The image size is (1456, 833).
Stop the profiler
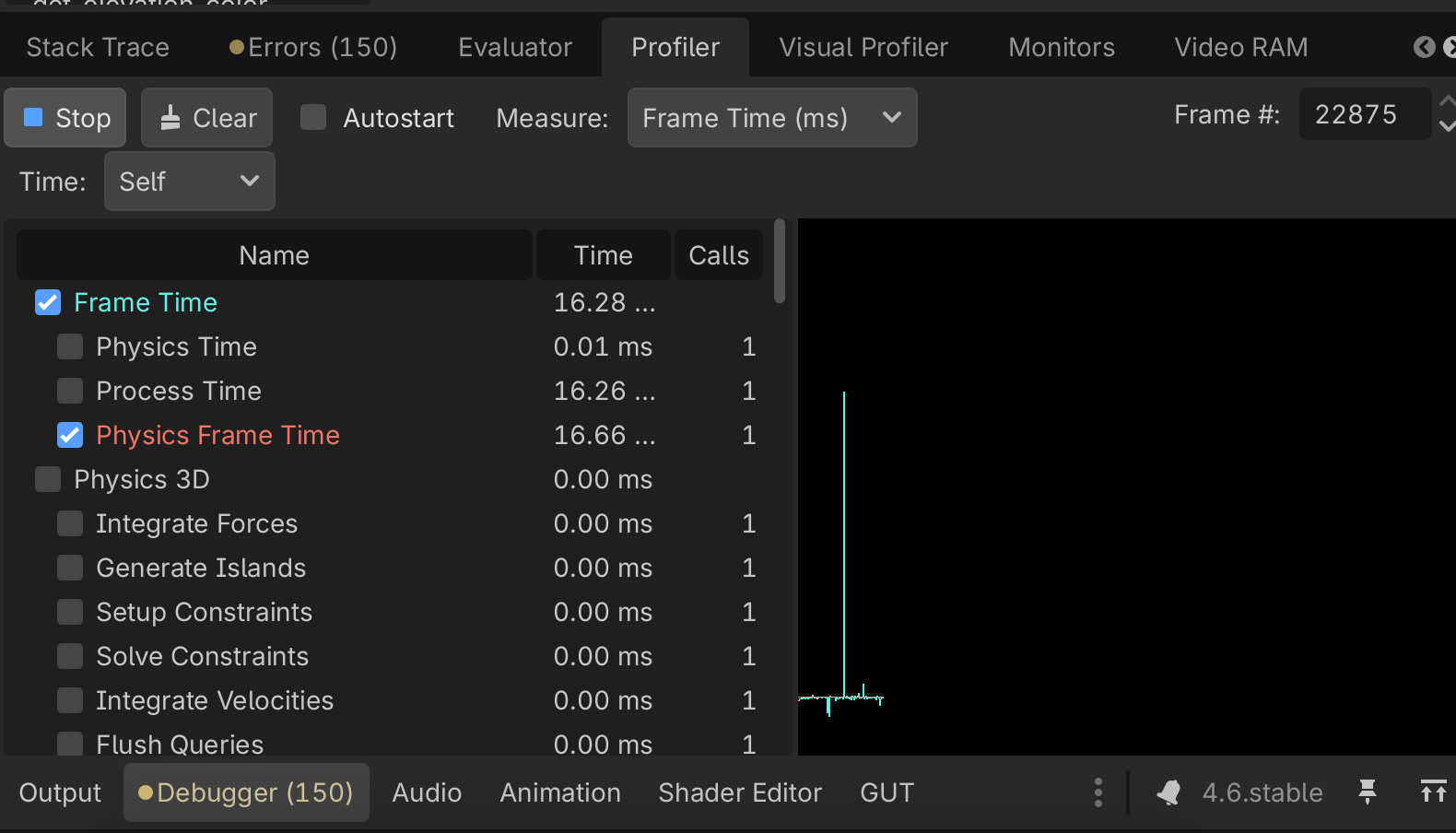[65, 117]
